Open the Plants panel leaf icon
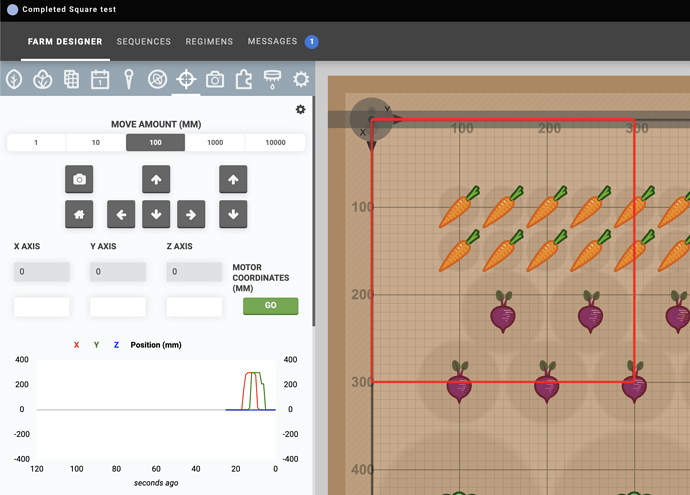 pyautogui.click(x=14, y=80)
